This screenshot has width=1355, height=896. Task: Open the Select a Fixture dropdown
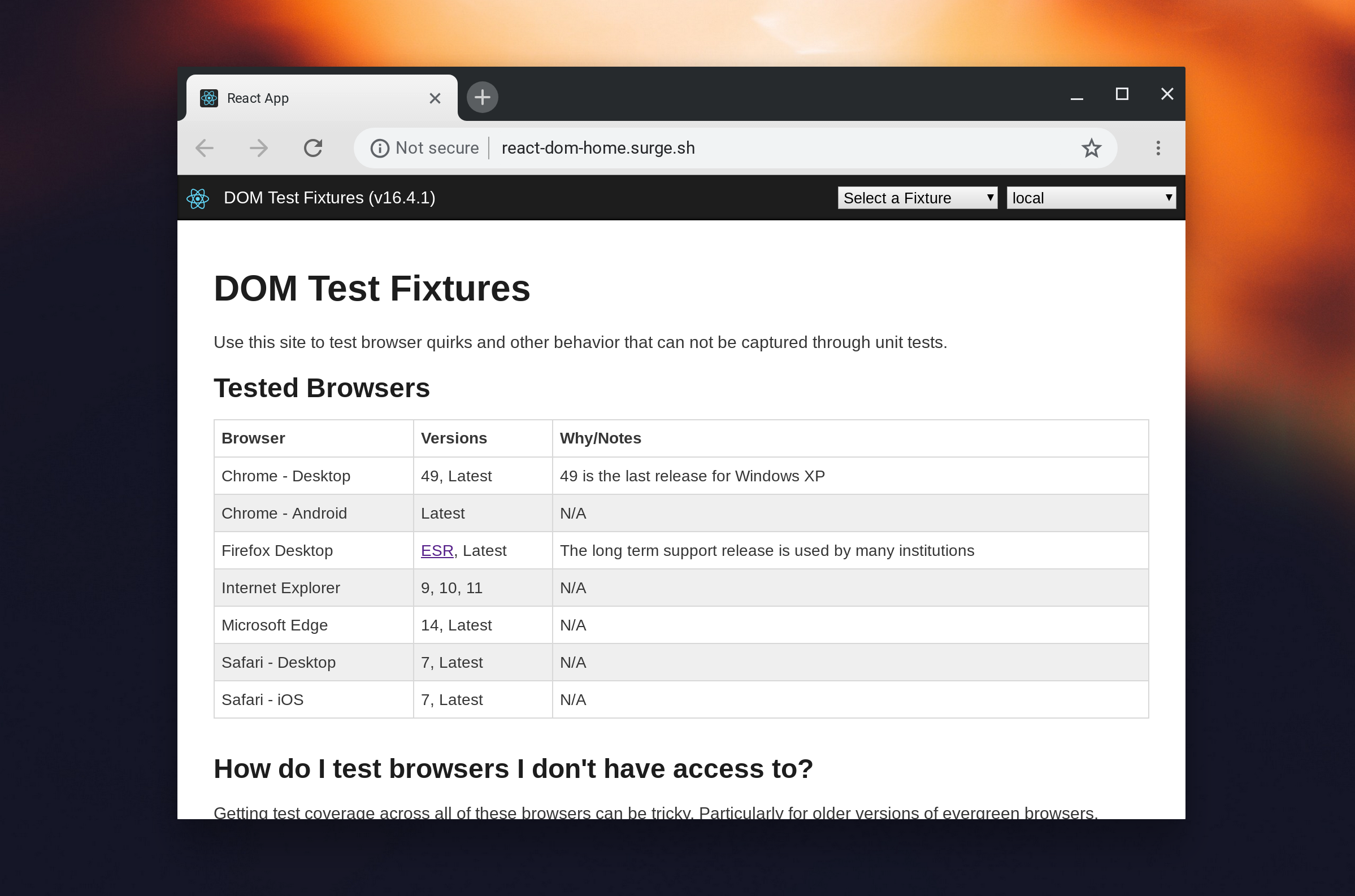coord(917,198)
